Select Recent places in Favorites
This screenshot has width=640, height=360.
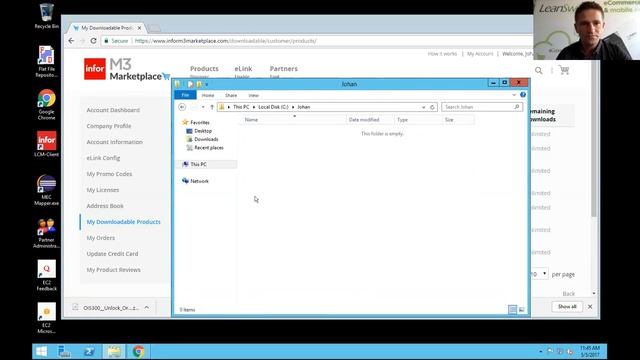pos(209,148)
